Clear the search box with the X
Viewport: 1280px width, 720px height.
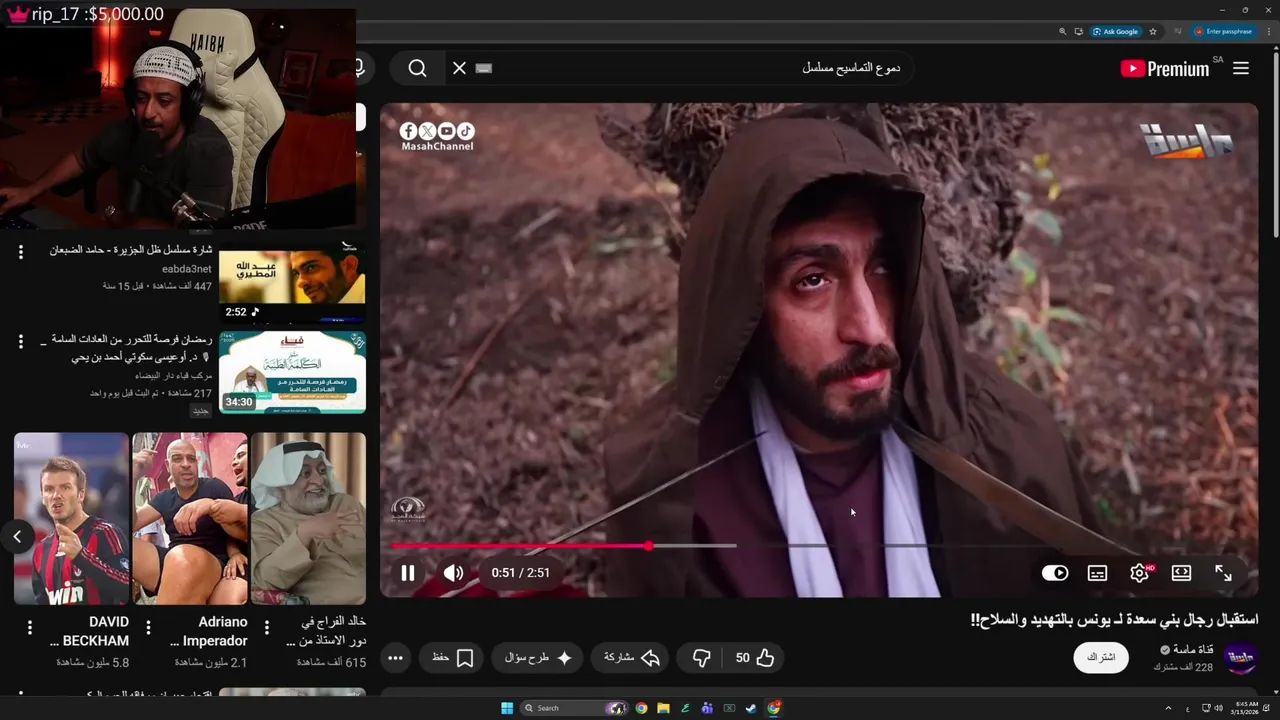[x=459, y=68]
